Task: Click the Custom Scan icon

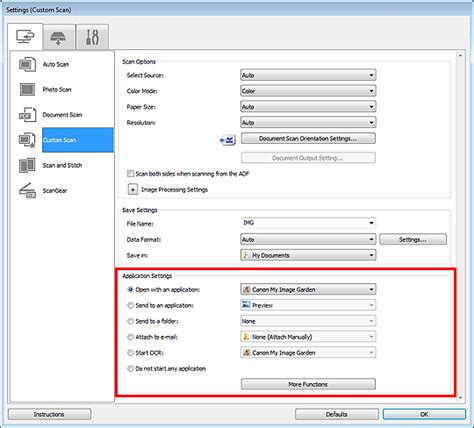Action: (x=27, y=140)
